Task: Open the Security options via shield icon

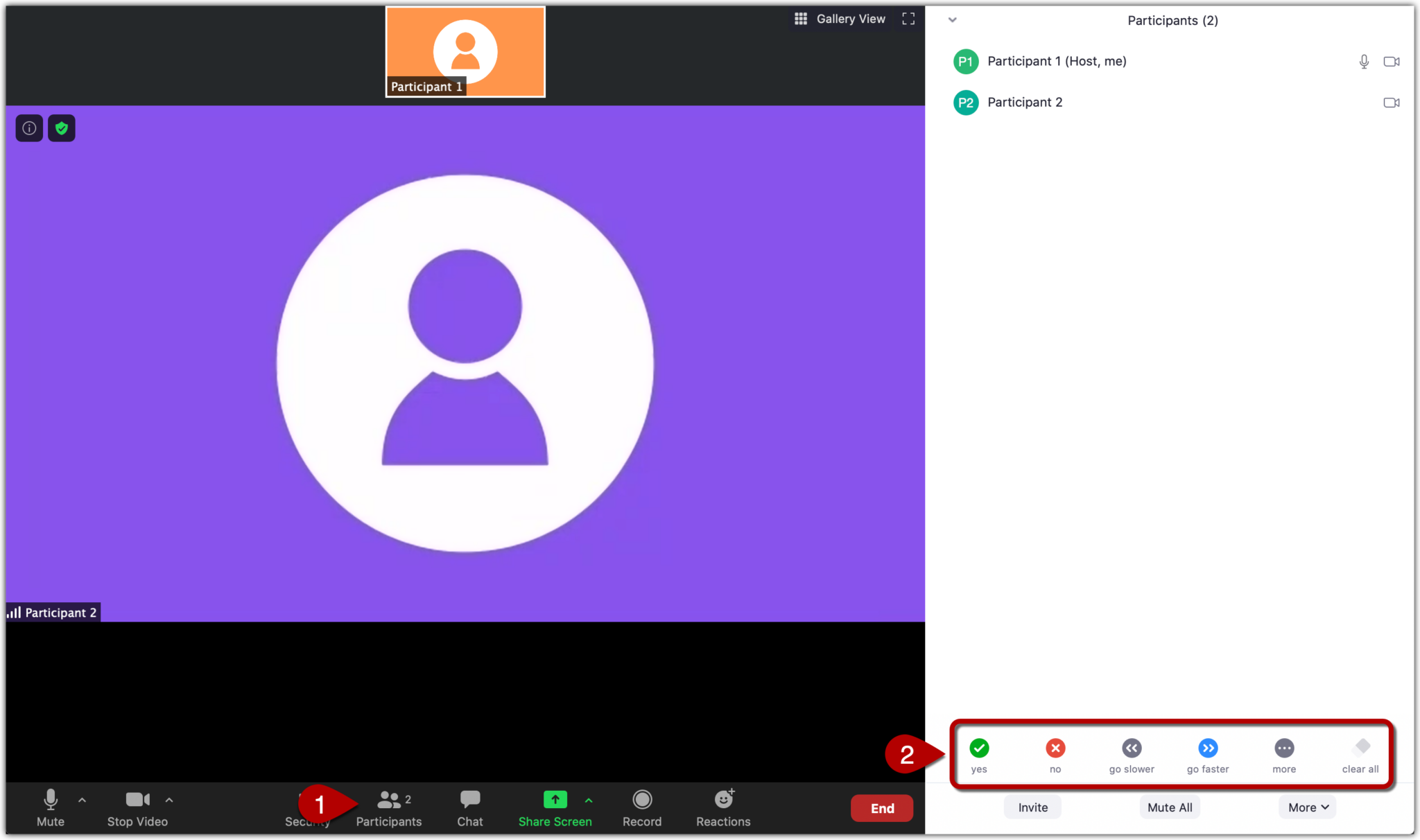Action: 62,128
